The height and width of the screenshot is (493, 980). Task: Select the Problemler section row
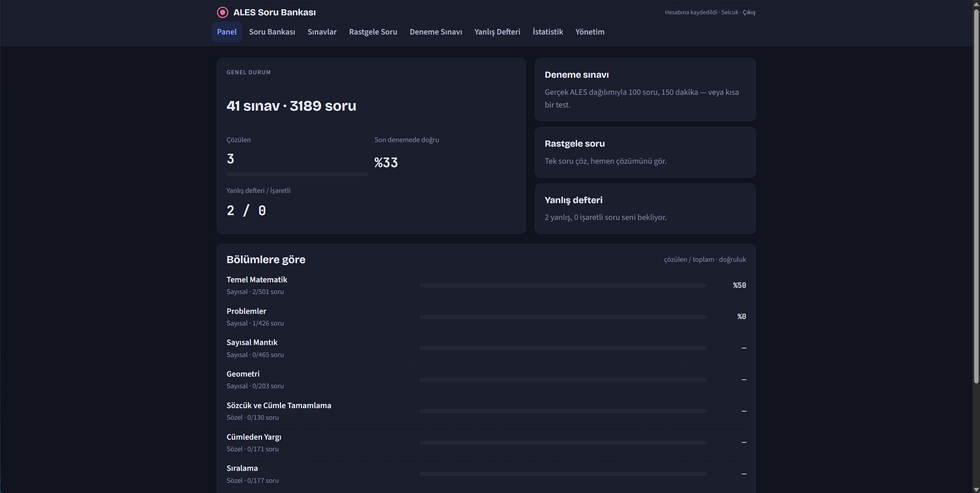486,317
